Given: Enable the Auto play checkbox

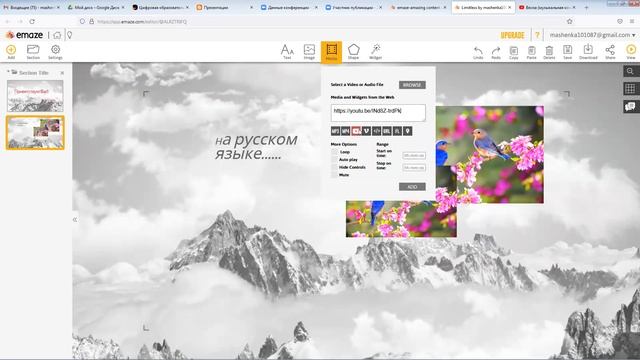Looking at the screenshot, I should pos(334,160).
